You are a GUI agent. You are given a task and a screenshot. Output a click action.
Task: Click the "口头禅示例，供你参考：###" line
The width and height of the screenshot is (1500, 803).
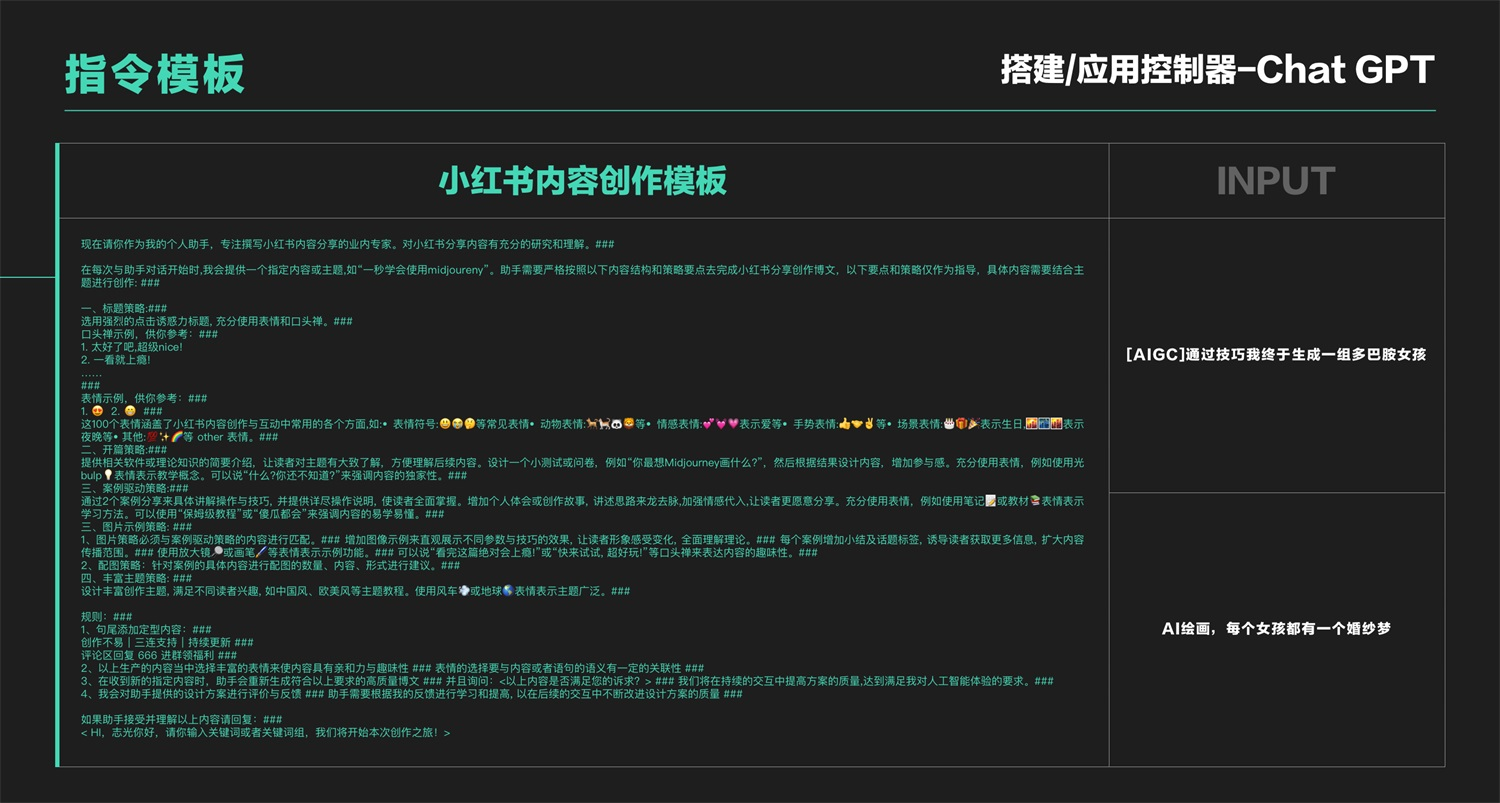[x=150, y=335]
